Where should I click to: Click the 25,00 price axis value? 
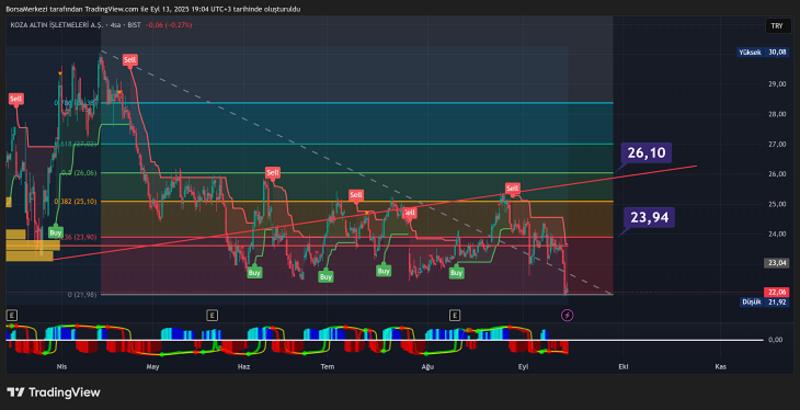[x=778, y=204]
